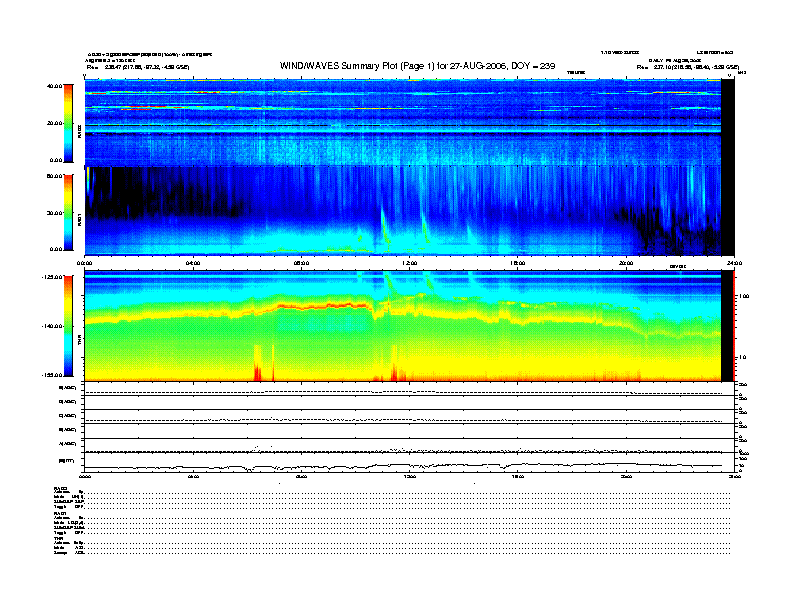This screenshot has height=612, width=792.
Task: Click the -140.00 value on TNR scale
Action: tap(52, 326)
